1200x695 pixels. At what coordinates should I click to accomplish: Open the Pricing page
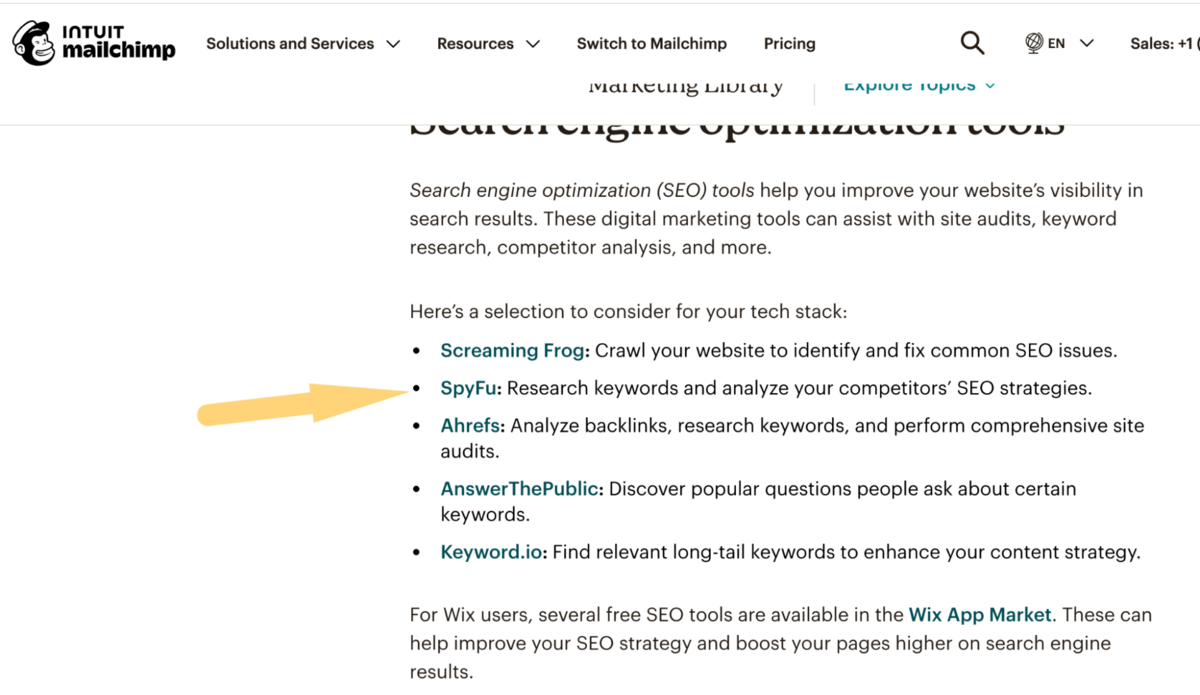coord(790,44)
